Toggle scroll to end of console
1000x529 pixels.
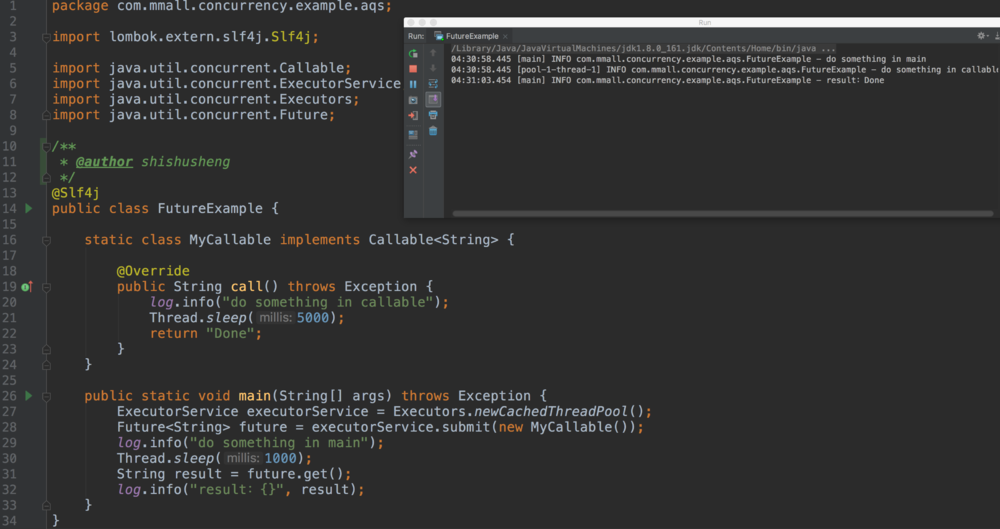(433, 100)
